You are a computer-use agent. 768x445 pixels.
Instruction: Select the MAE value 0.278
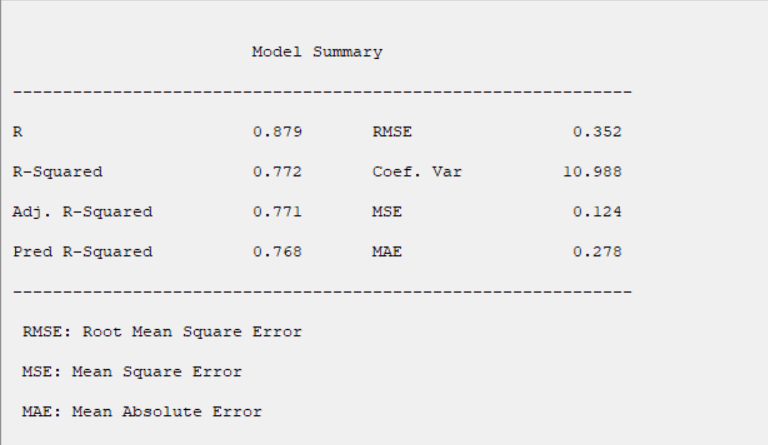pos(598,252)
